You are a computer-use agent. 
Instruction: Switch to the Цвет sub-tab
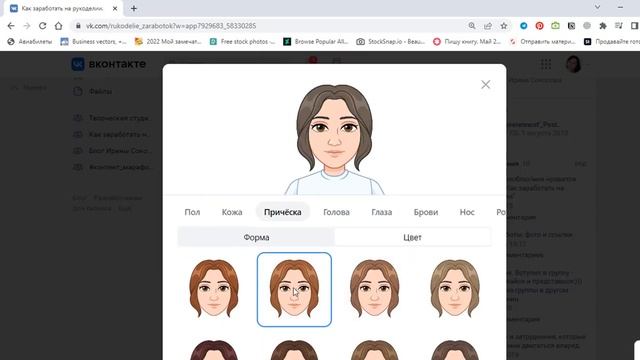412,237
